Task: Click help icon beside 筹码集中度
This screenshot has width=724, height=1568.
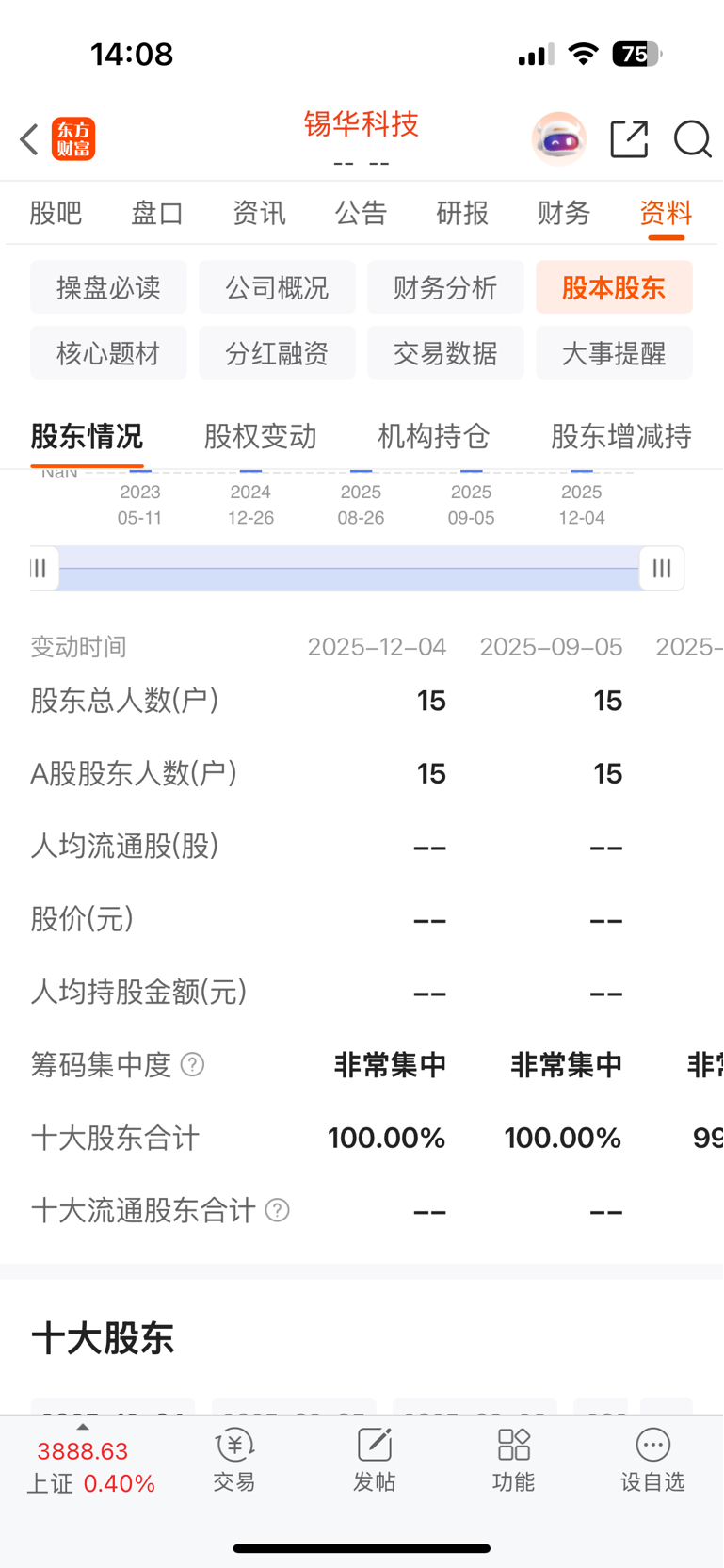Action: [x=192, y=1065]
